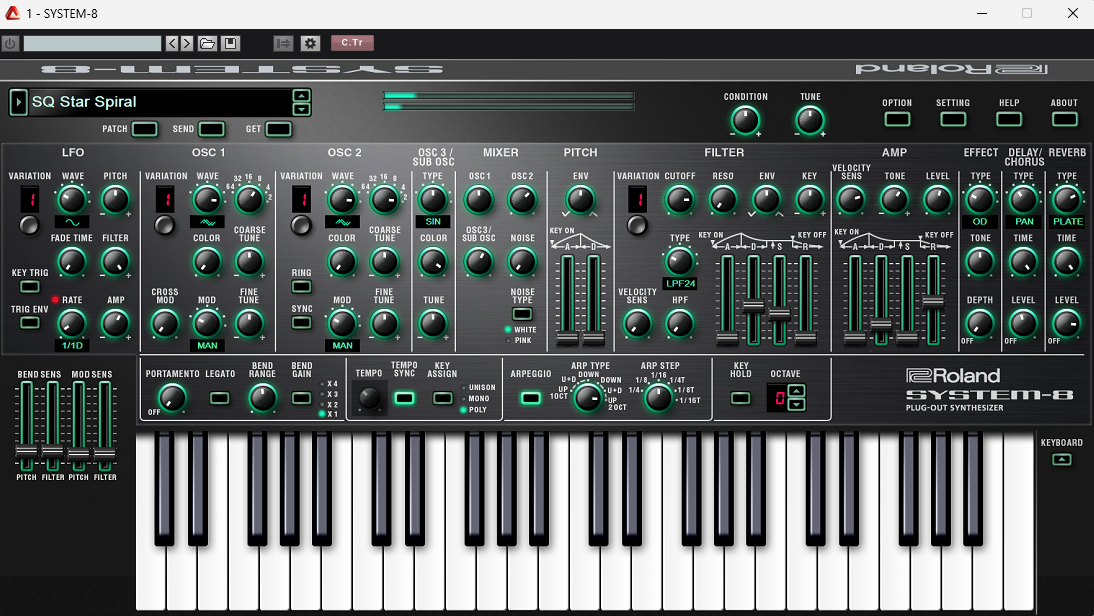Viewport: 1094px width, 616px height.
Task: Open preset folder icon in toolbar
Action: click(x=207, y=43)
